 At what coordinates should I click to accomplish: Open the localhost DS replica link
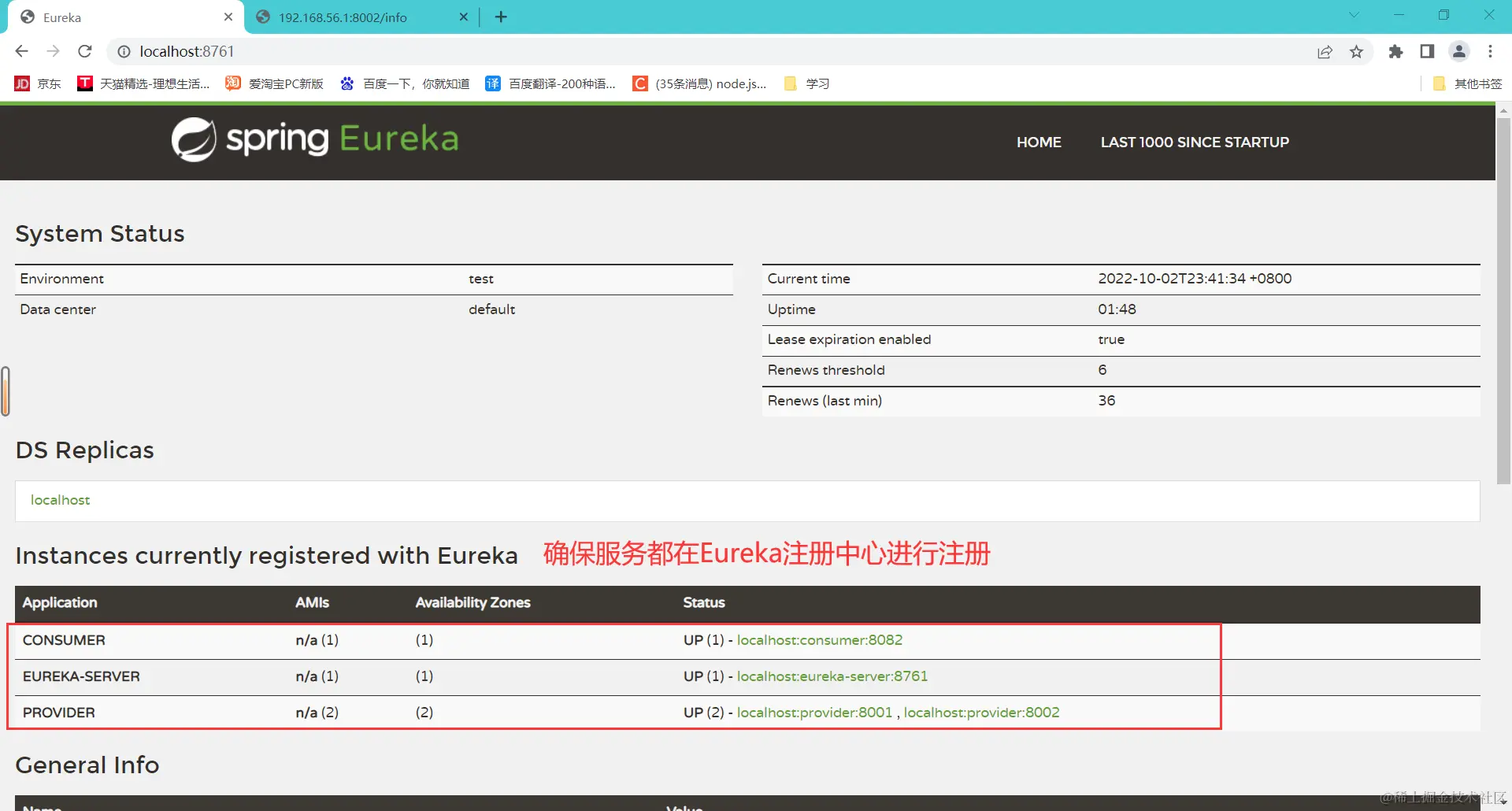pyautogui.click(x=60, y=500)
